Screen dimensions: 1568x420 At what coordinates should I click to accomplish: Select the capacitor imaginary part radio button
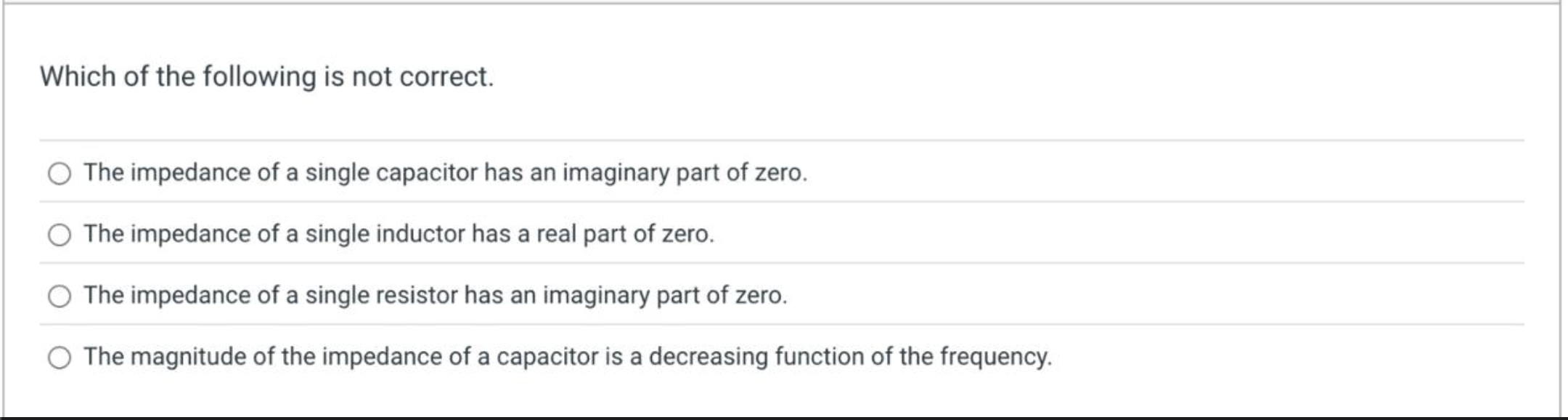click(x=61, y=174)
